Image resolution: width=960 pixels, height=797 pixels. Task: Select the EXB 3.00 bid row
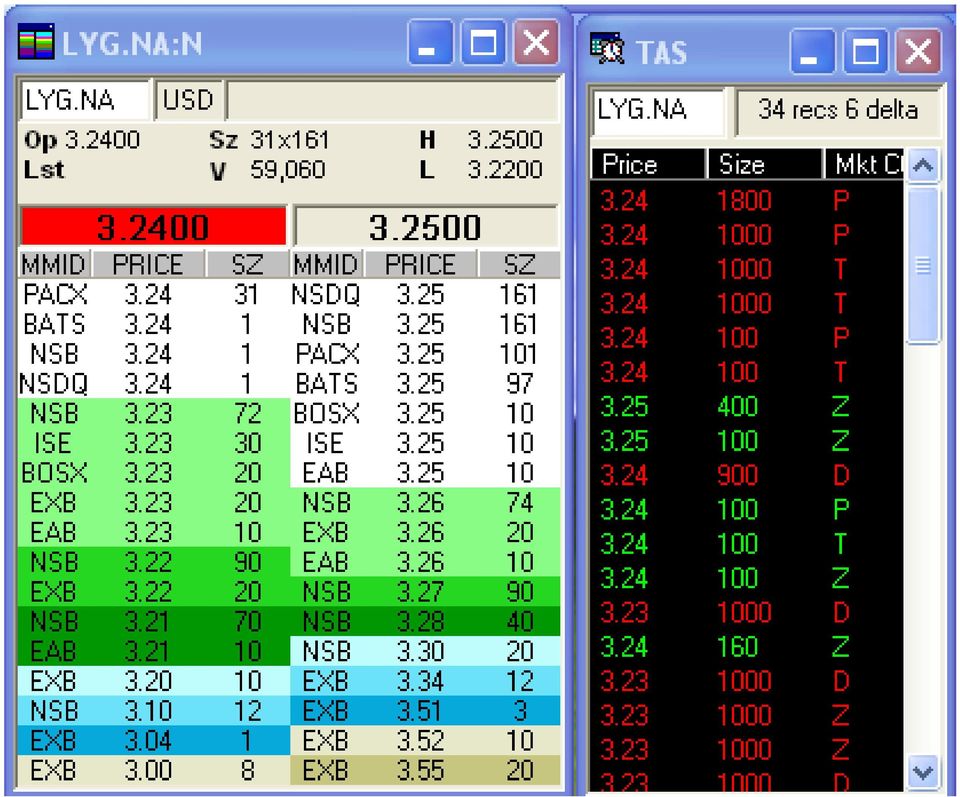tap(153, 770)
